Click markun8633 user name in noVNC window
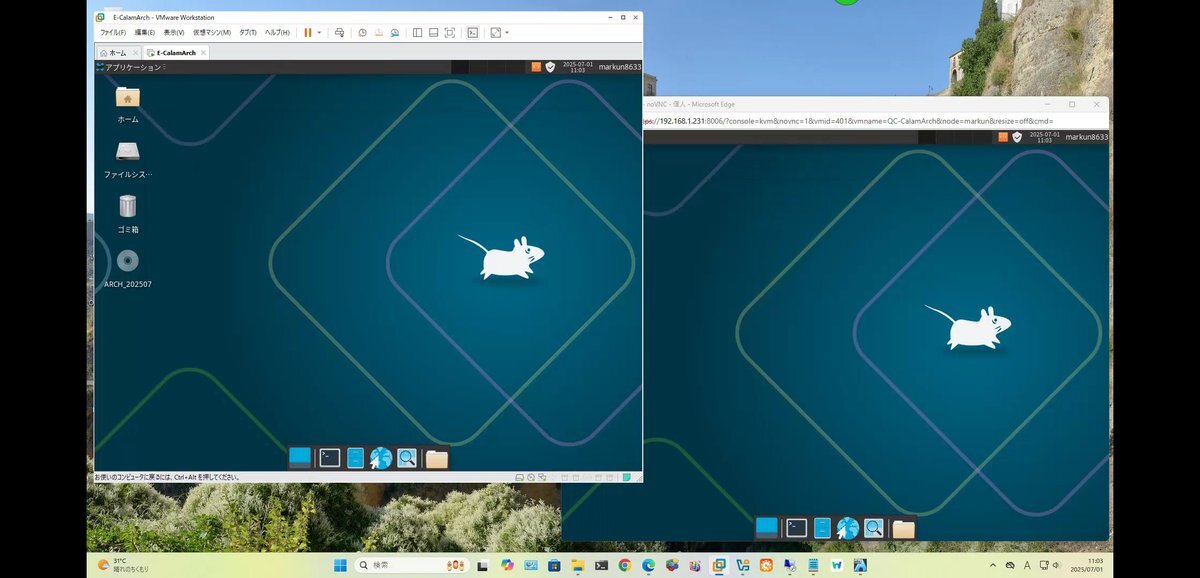The image size is (1200, 578). tap(1086, 136)
